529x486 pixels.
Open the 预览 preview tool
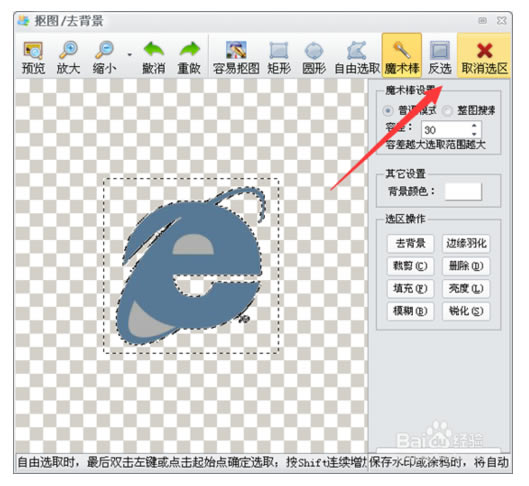coord(33,58)
